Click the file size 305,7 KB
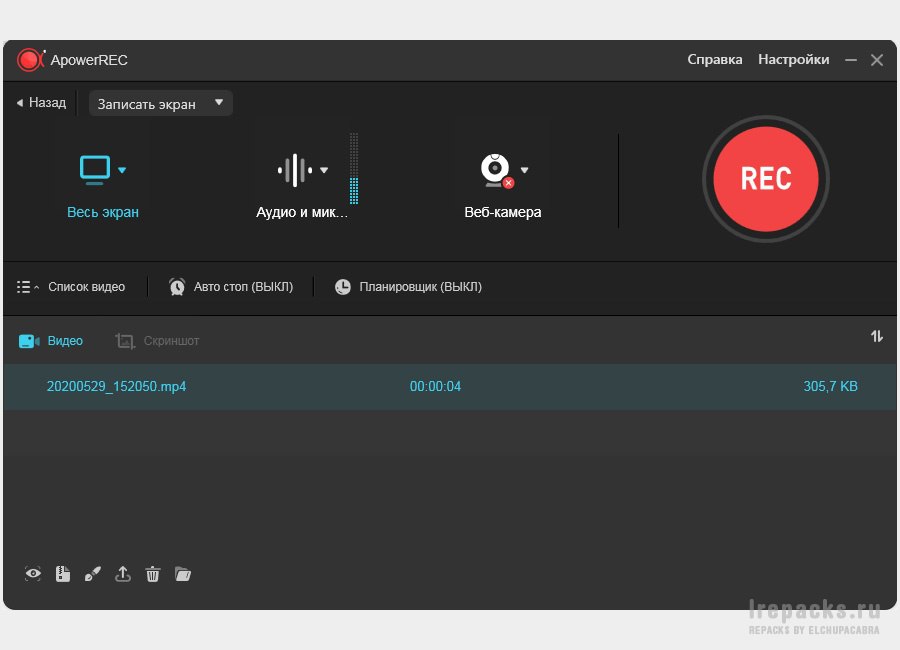The image size is (900, 650). click(x=831, y=386)
